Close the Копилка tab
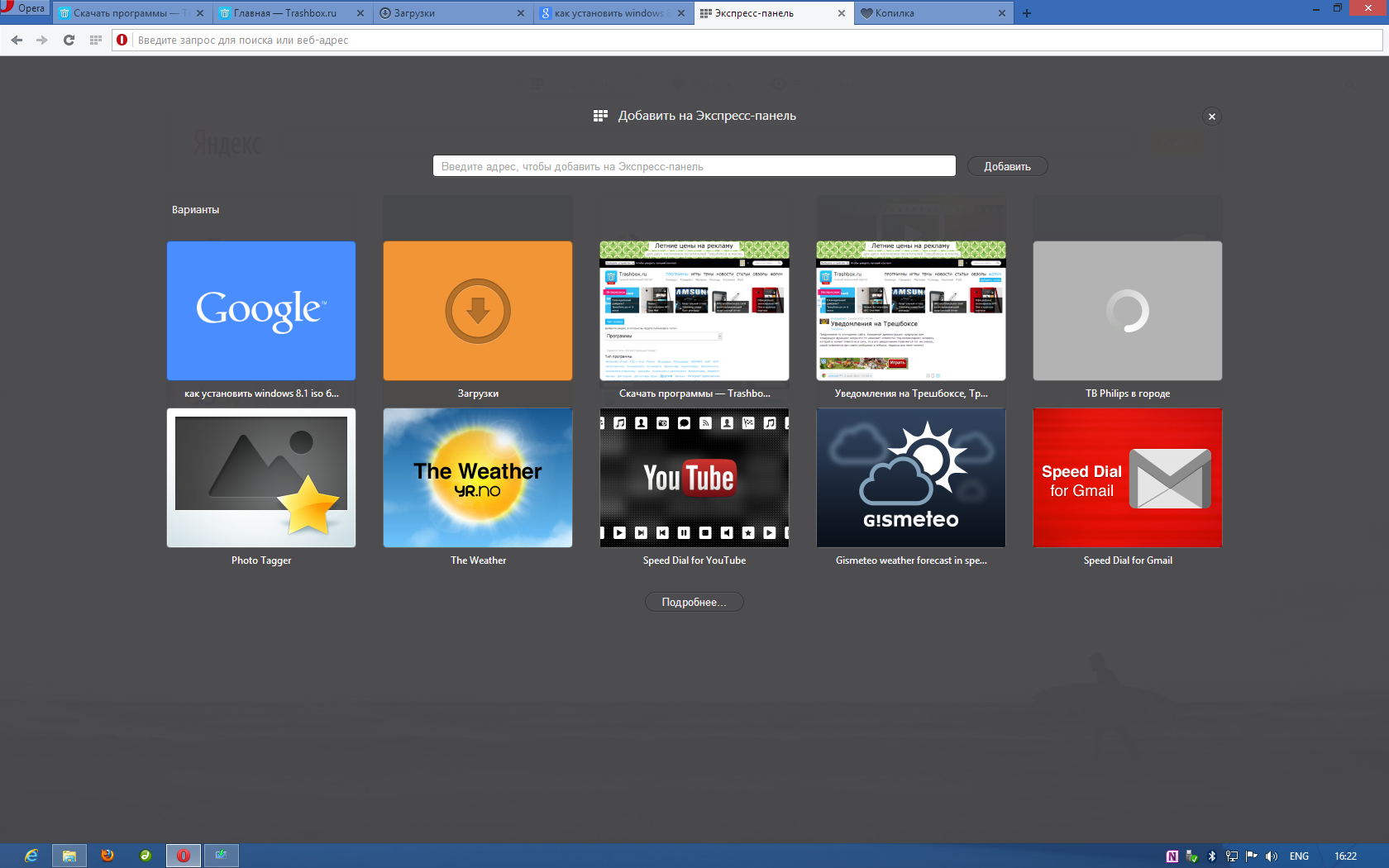 coord(1002,13)
